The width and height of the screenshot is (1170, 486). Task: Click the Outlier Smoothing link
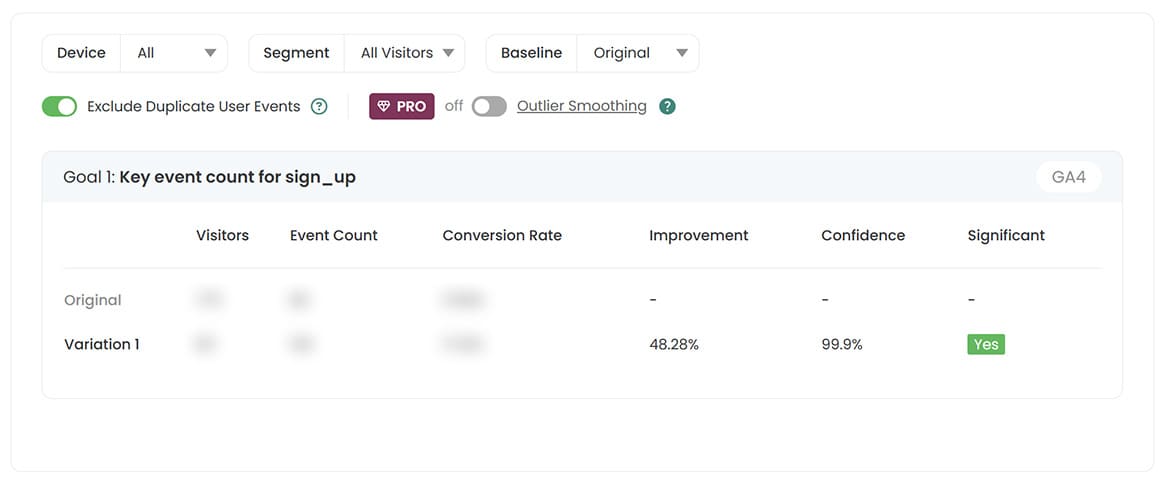(581, 106)
